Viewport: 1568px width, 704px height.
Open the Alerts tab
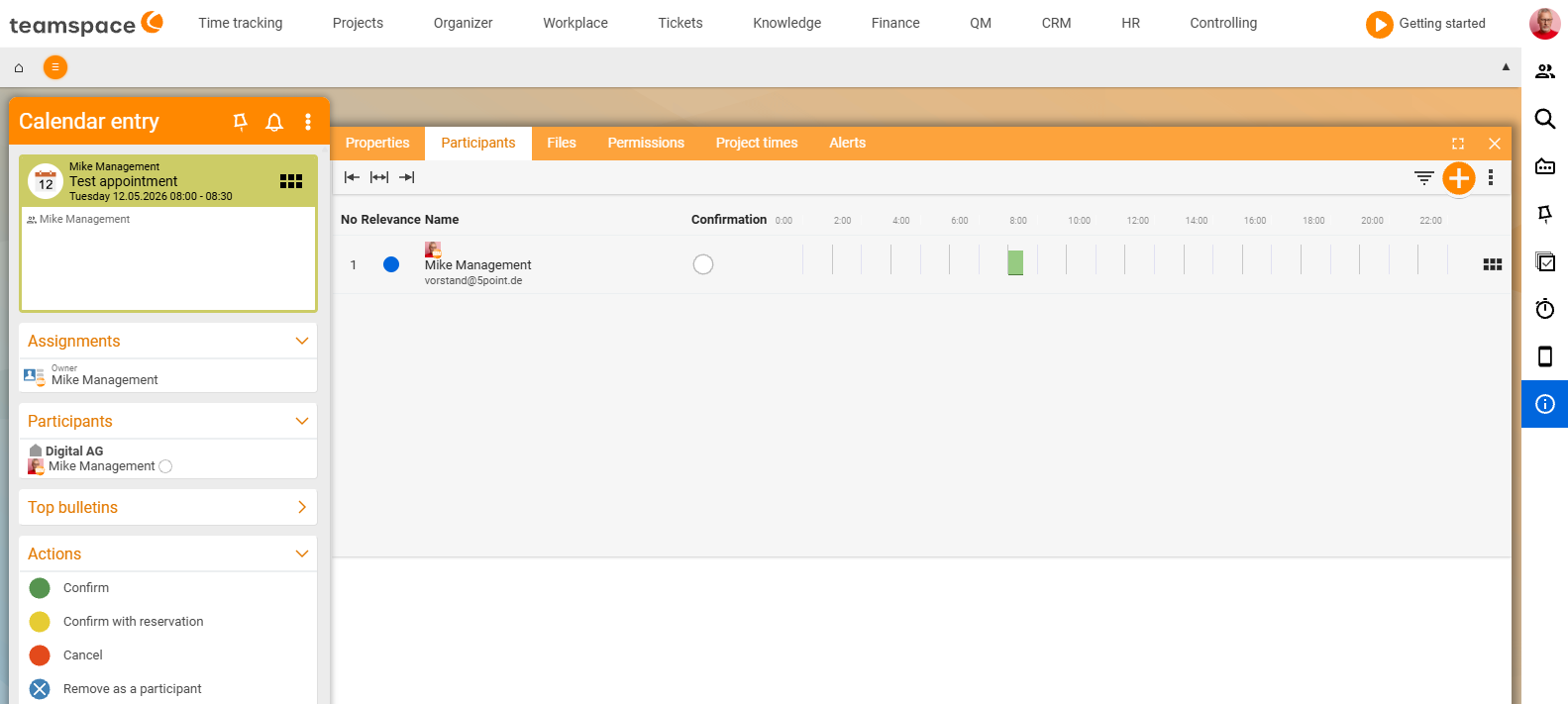(848, 143)
